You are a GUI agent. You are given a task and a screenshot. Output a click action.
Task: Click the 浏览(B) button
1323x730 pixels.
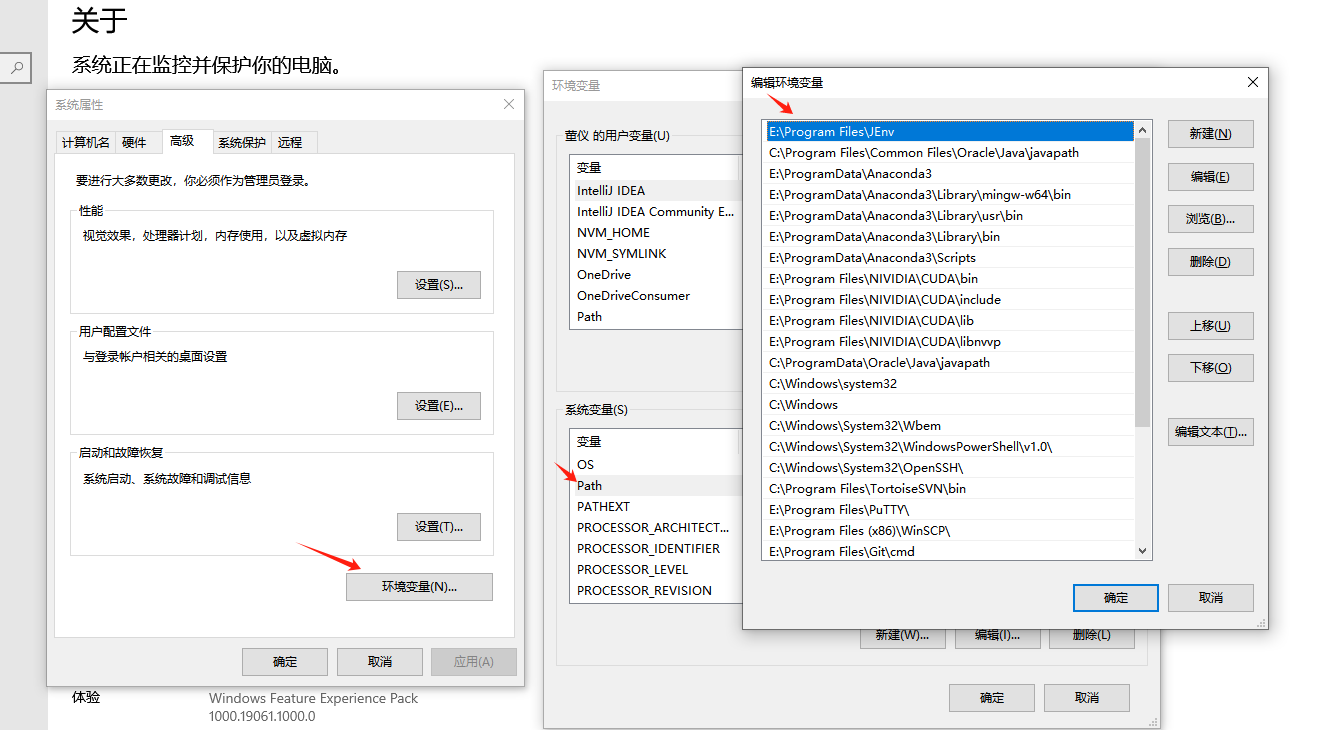[1210, 219]
